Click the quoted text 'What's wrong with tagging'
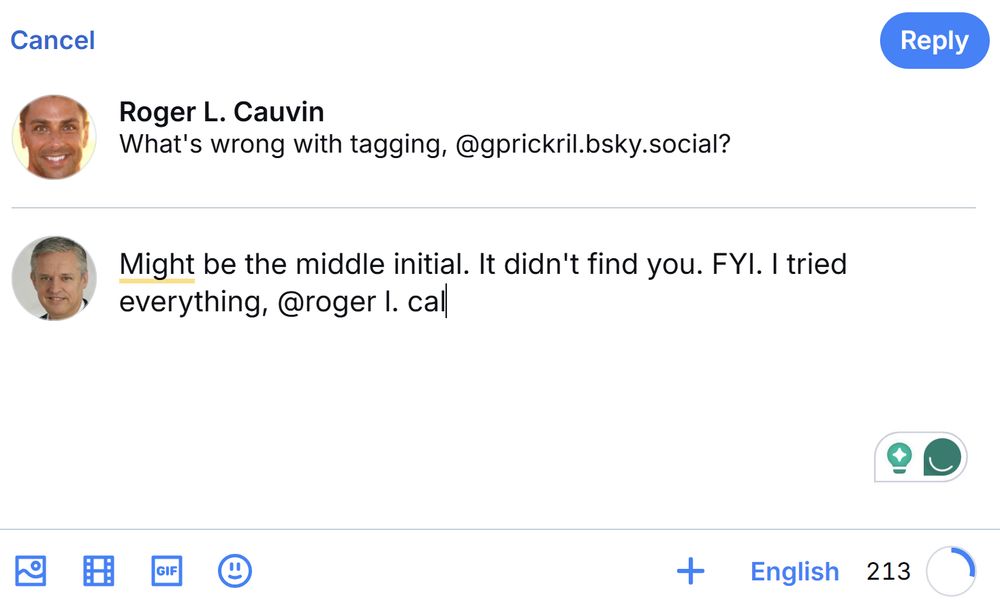This screenshot has width=1000, height=607. [x=280, y=144]
